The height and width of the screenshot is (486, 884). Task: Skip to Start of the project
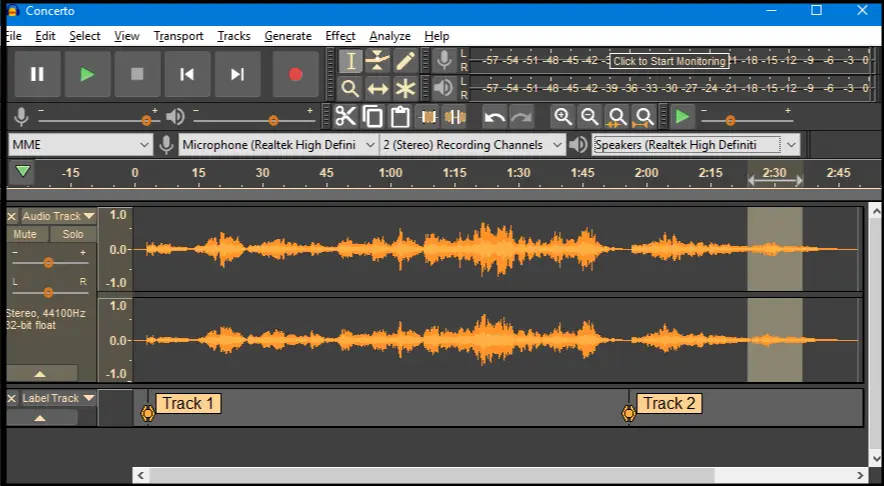click(x=187, y=74)
